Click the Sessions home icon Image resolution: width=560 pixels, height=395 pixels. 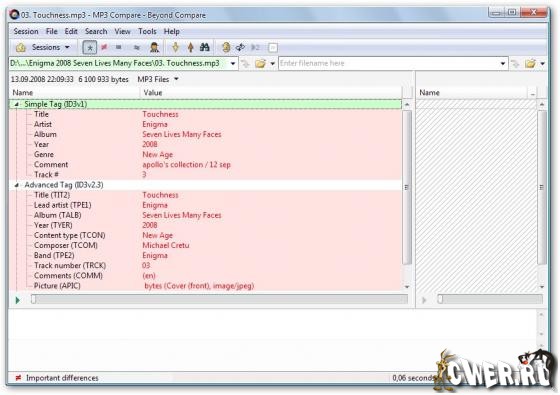click(x=21, y=47)
